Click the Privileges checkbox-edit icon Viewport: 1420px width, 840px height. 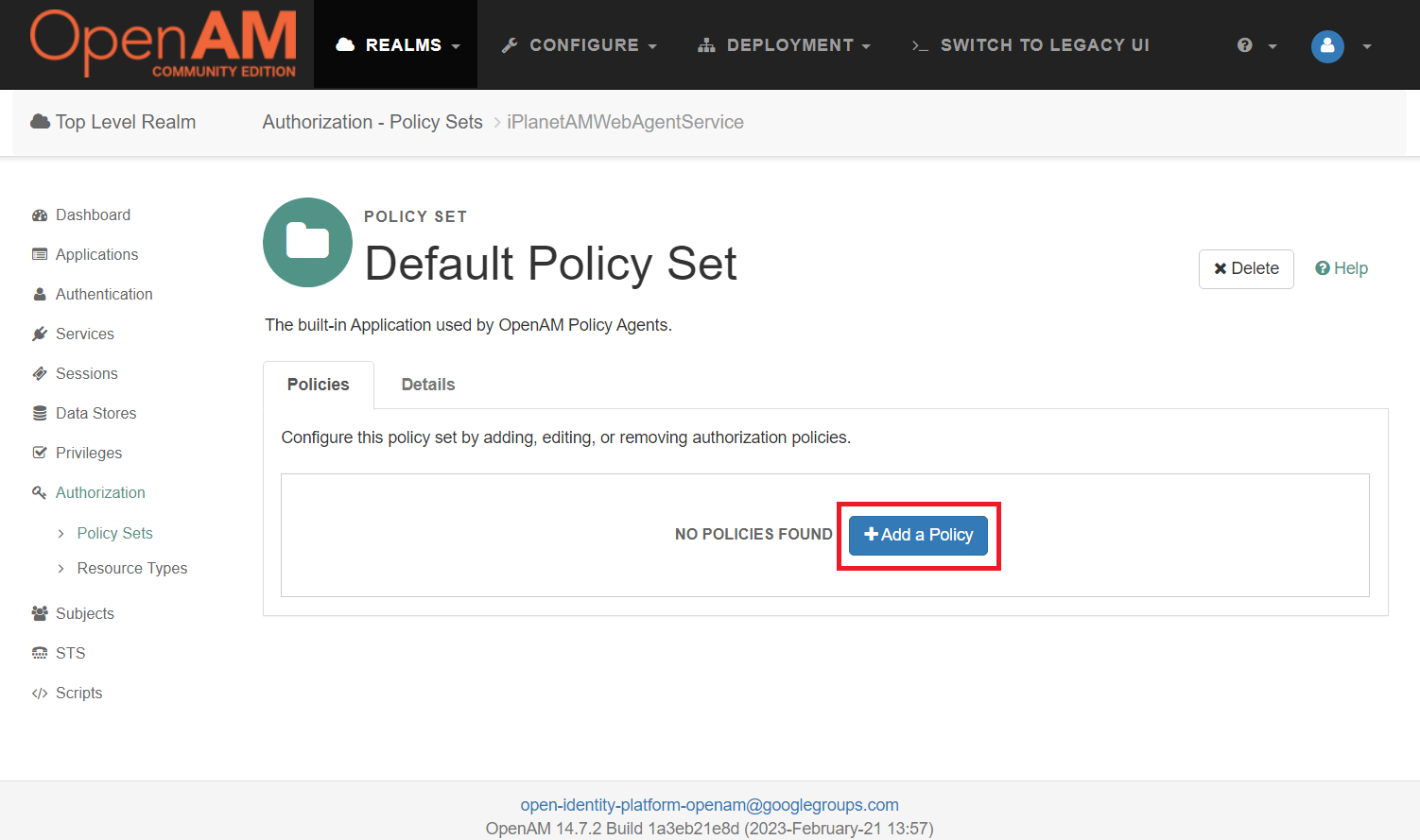(40, 454)
